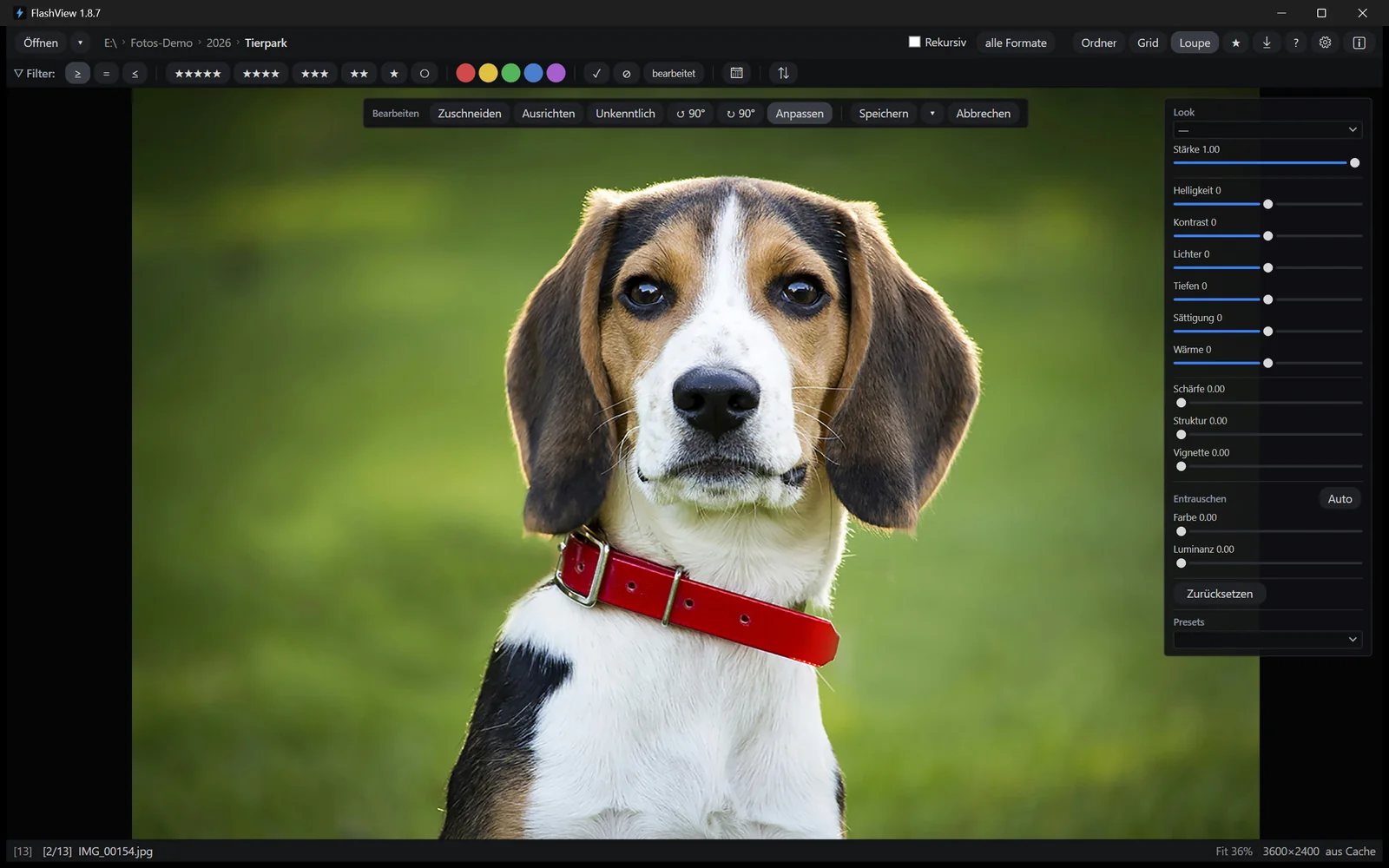Filter by five stars rating
This screenshot has width=1389, height=868.
[x=198, y=74]
